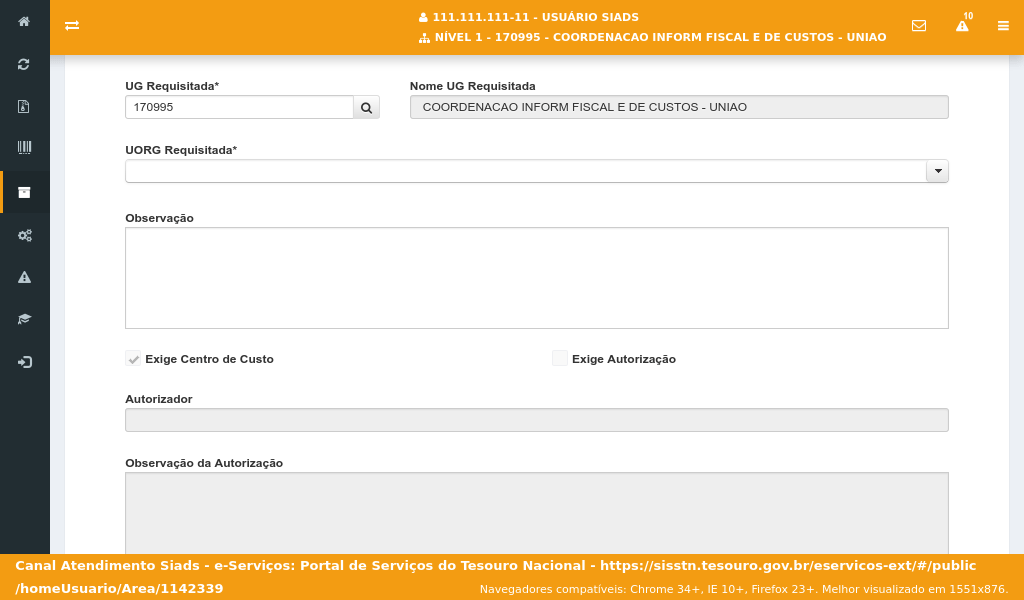Click the Observação da Autorização text area
Image resolution: width=1024 pixels, height=600 pixels.
click(x=537, y=513)
